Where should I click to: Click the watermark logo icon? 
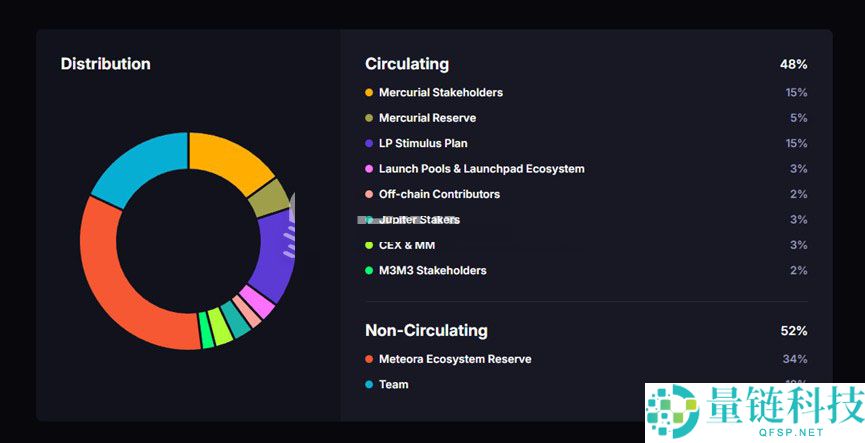(x=672, y=411)
